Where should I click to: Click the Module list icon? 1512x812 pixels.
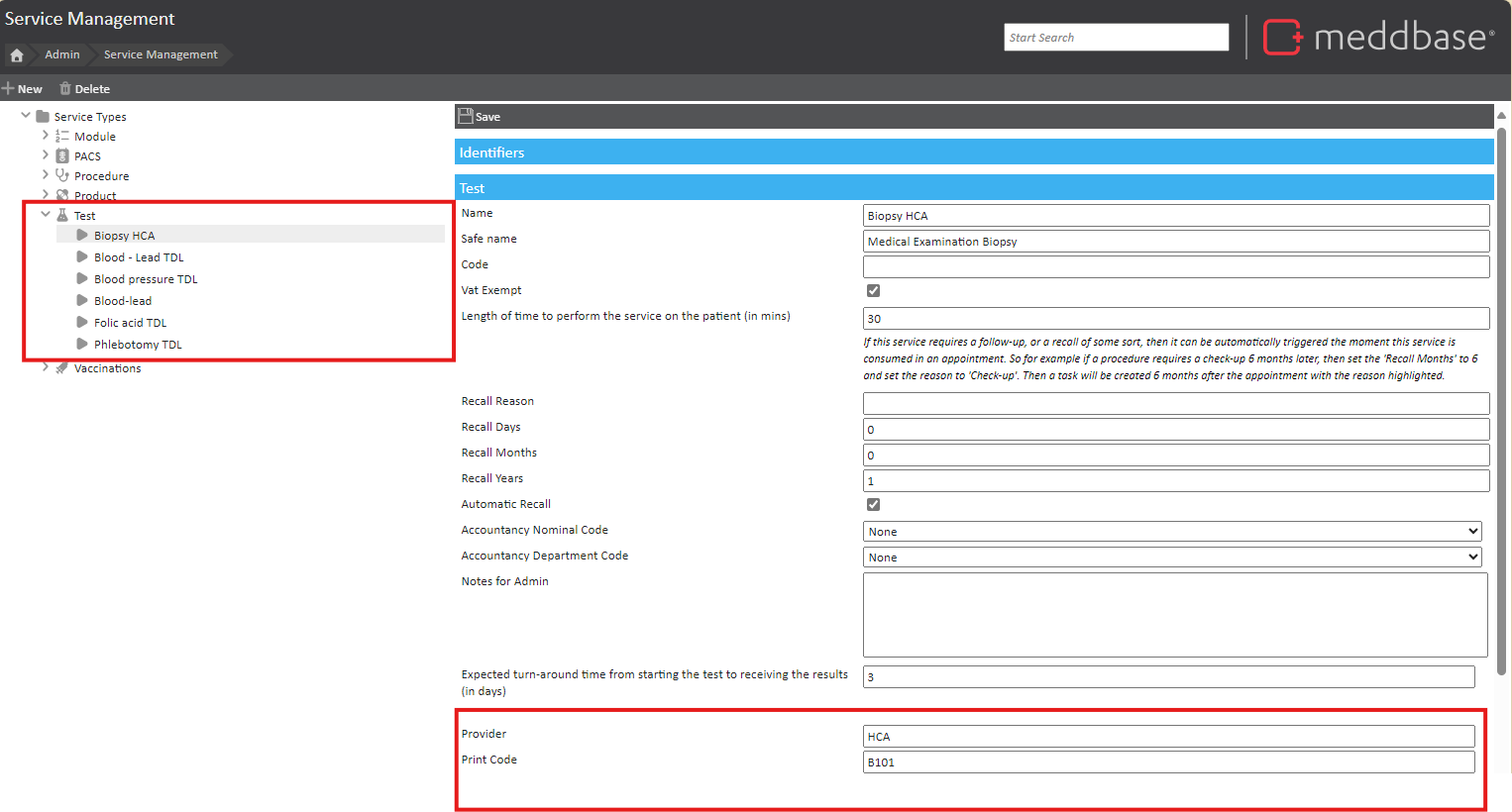(x=62, y=137)
